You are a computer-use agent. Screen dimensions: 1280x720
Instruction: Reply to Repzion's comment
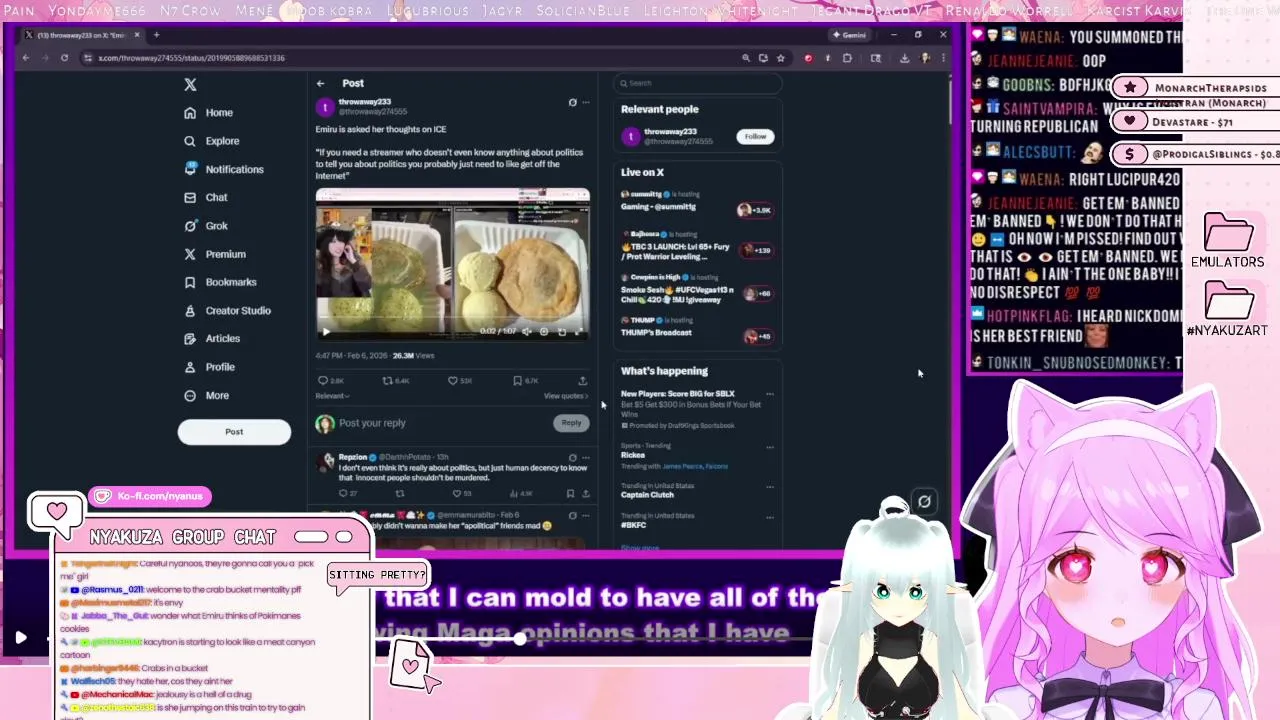[346, 493]
